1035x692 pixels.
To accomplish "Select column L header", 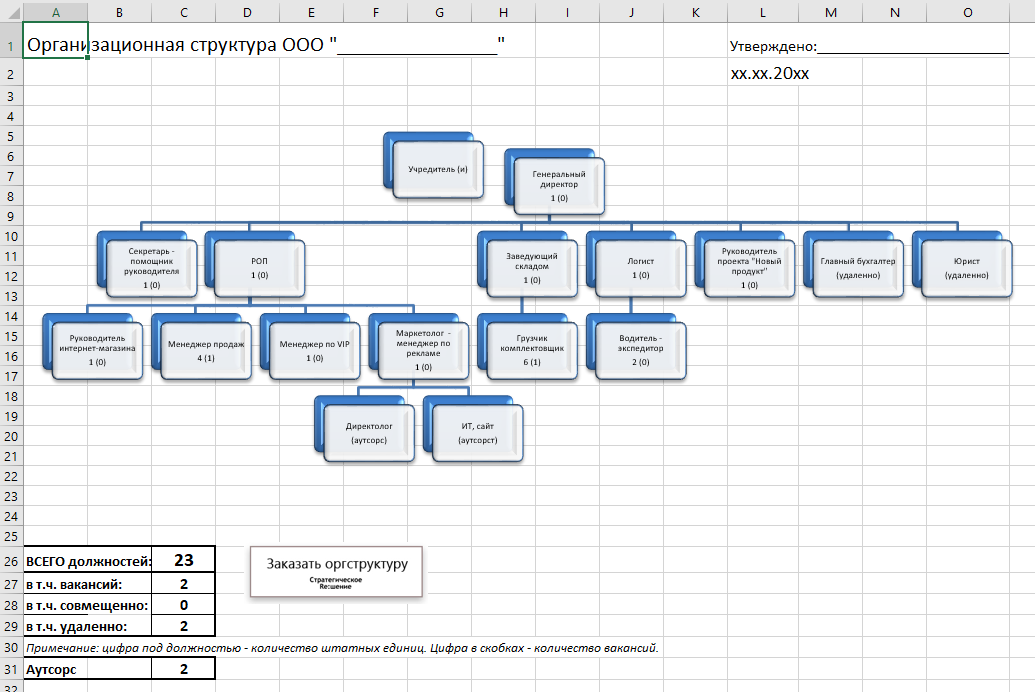I will tap(762, 12).
